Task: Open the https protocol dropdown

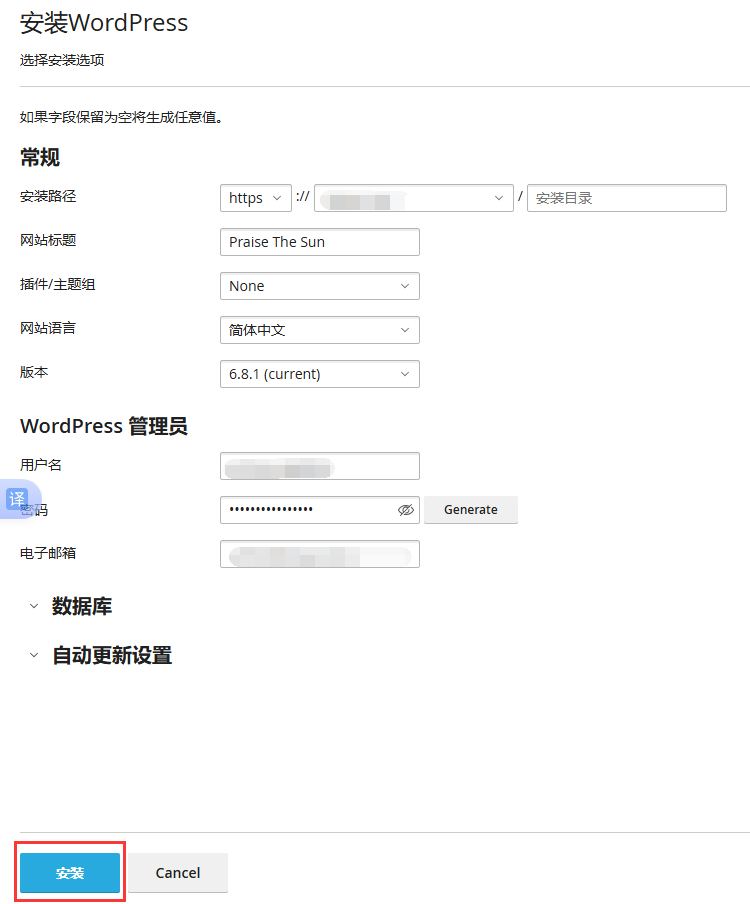Action: coord(255,198)
